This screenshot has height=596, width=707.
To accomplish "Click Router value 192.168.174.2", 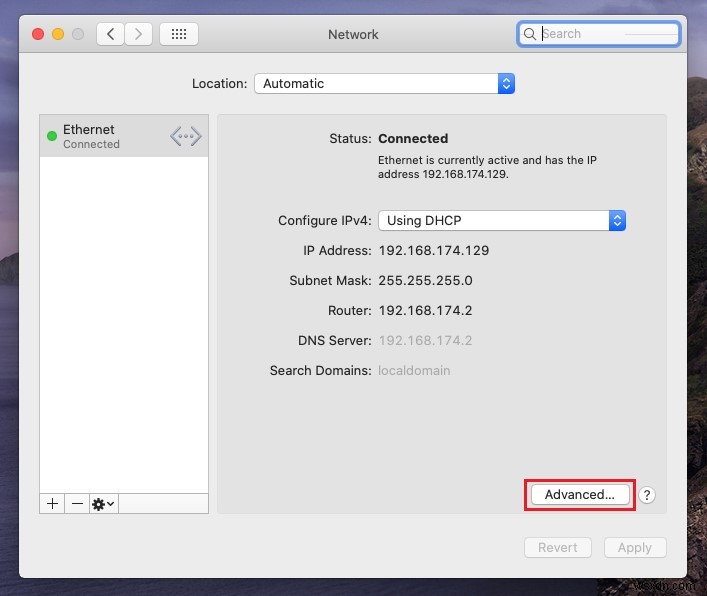I will coord(425,311).
